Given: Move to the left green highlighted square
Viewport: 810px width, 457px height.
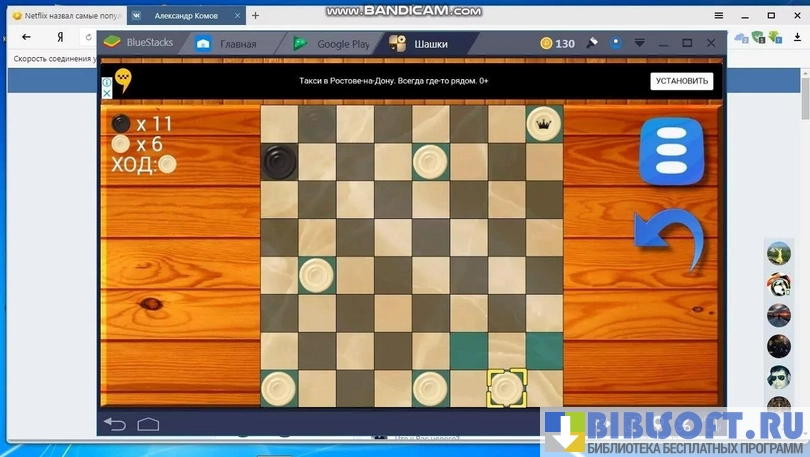Looking at the screenshot, I should (468, 350).
